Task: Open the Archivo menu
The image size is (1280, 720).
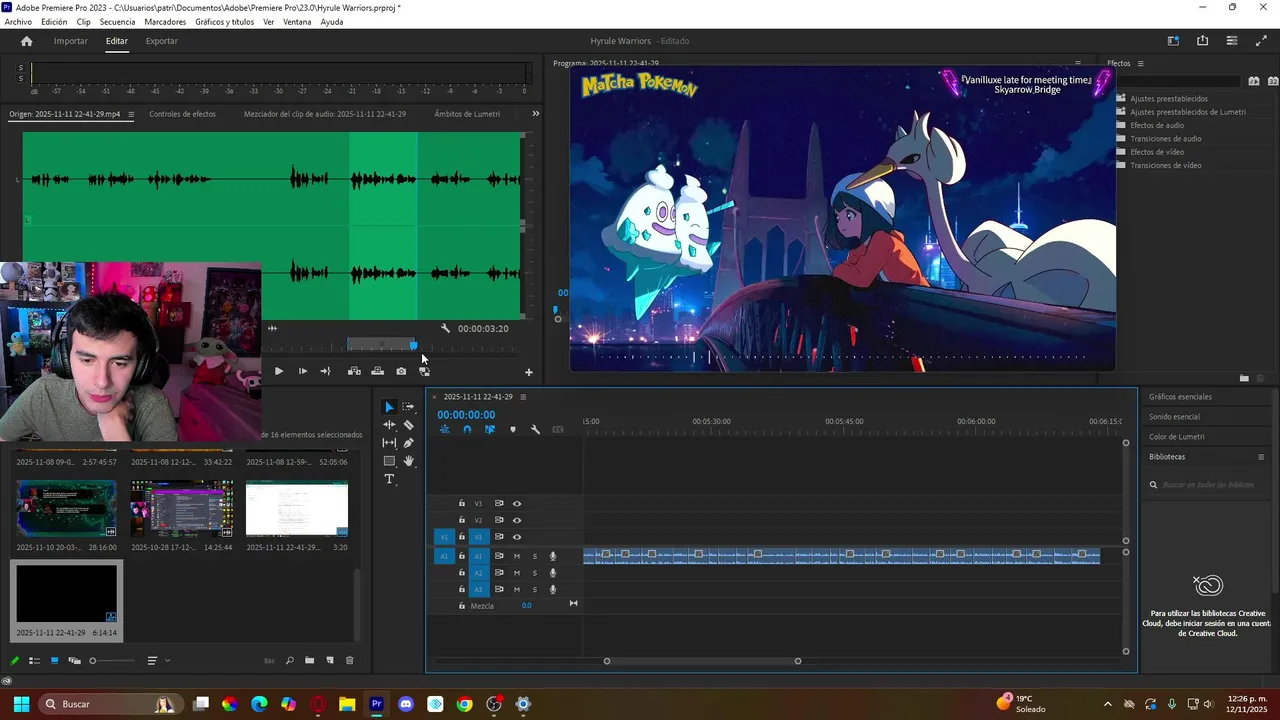Action: coord(18,22)
